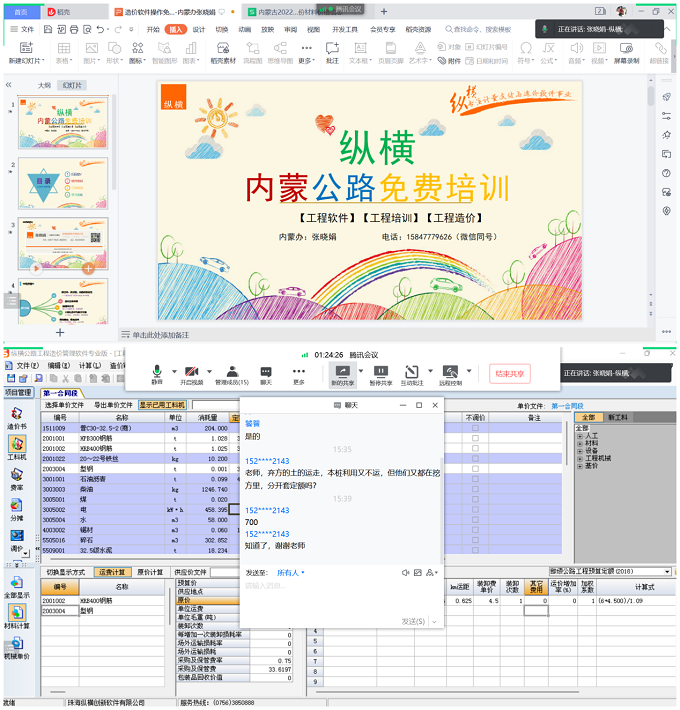Click the save icon in WPS quick toolbar
Viewport: 680px width, 710px height.
(48, 29)
